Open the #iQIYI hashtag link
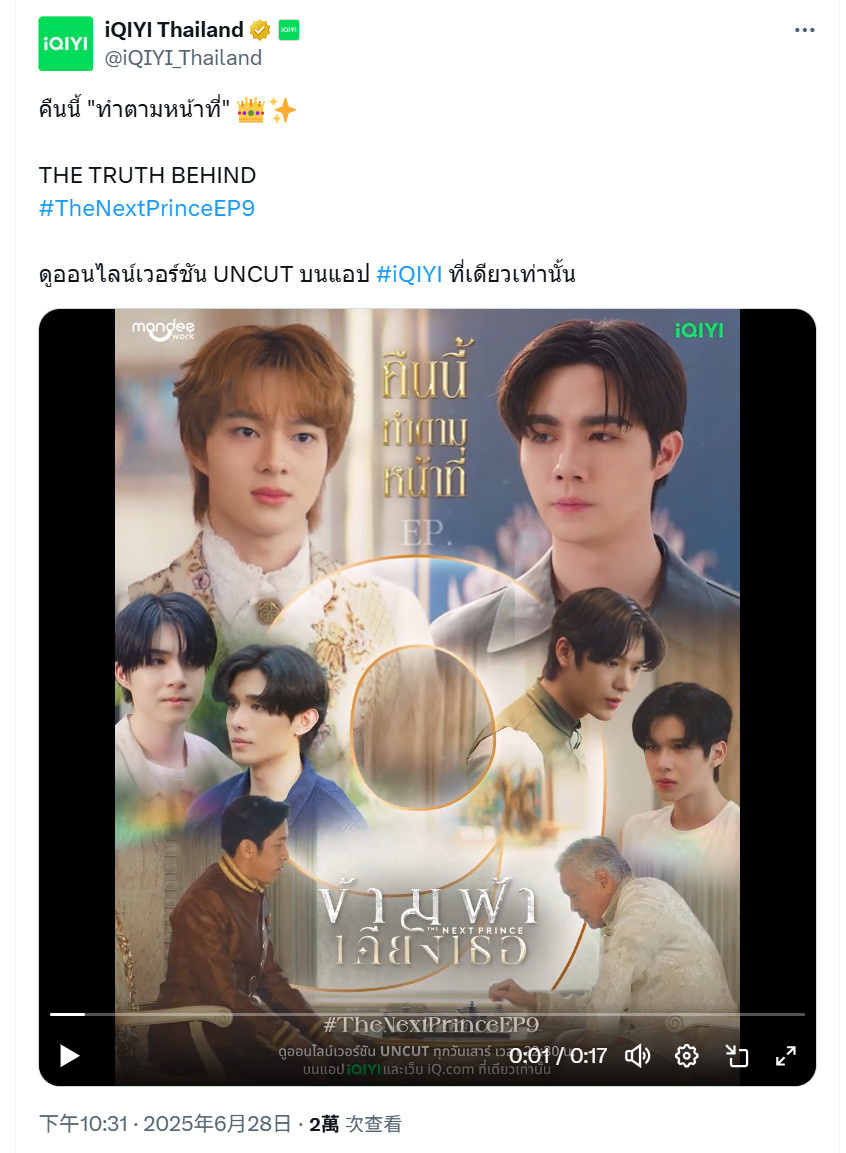 pos(409,274)
